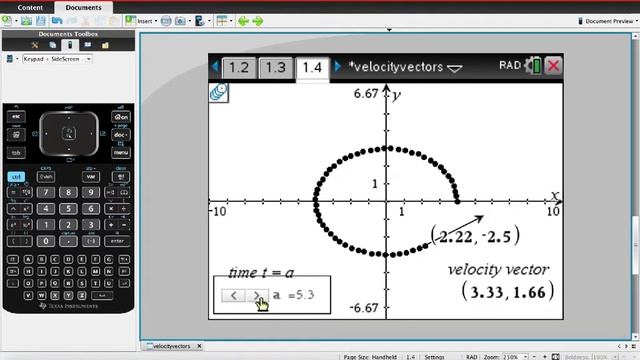Click zoom out minus in status bar
The width and height of the screenshot is (640, 360).
pos(534,357)
